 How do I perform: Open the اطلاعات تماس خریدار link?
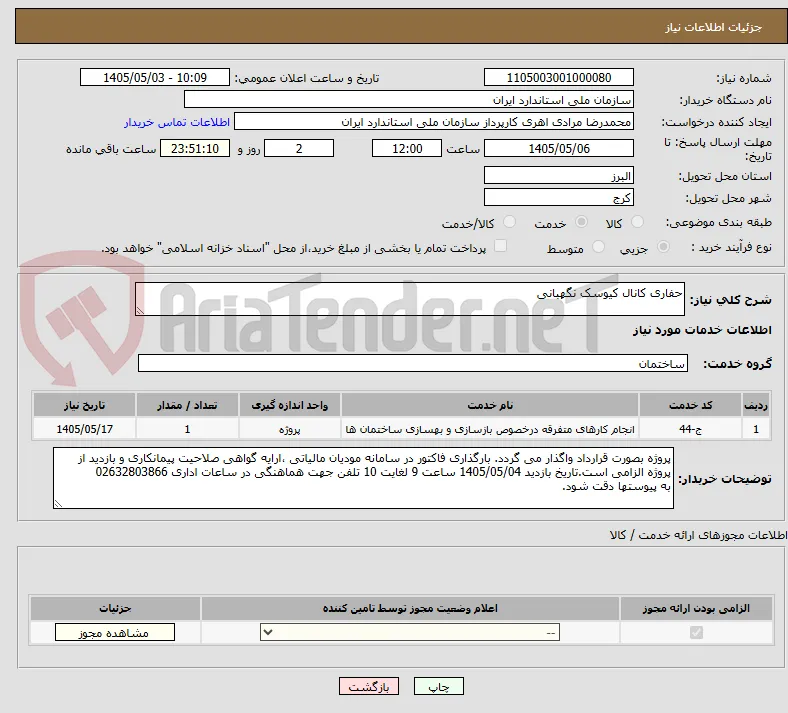tap(177, 122)
